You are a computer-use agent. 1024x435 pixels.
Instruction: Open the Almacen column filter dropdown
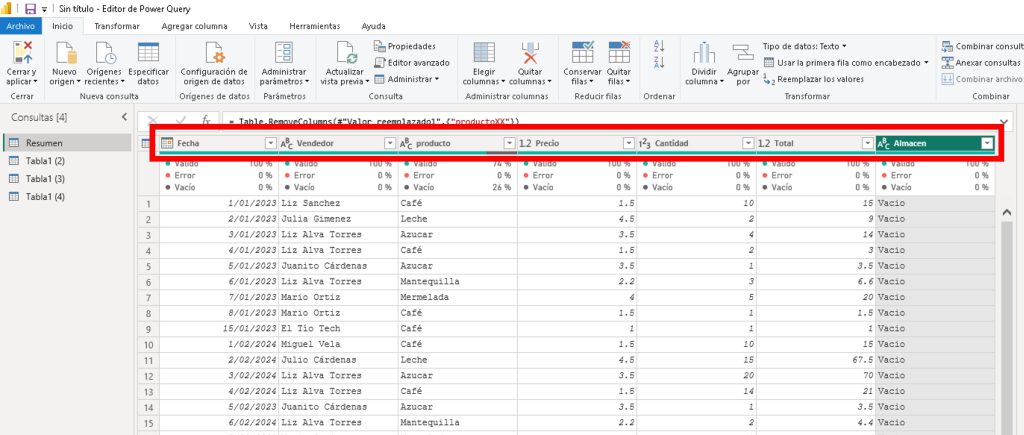tap(987, 144)
